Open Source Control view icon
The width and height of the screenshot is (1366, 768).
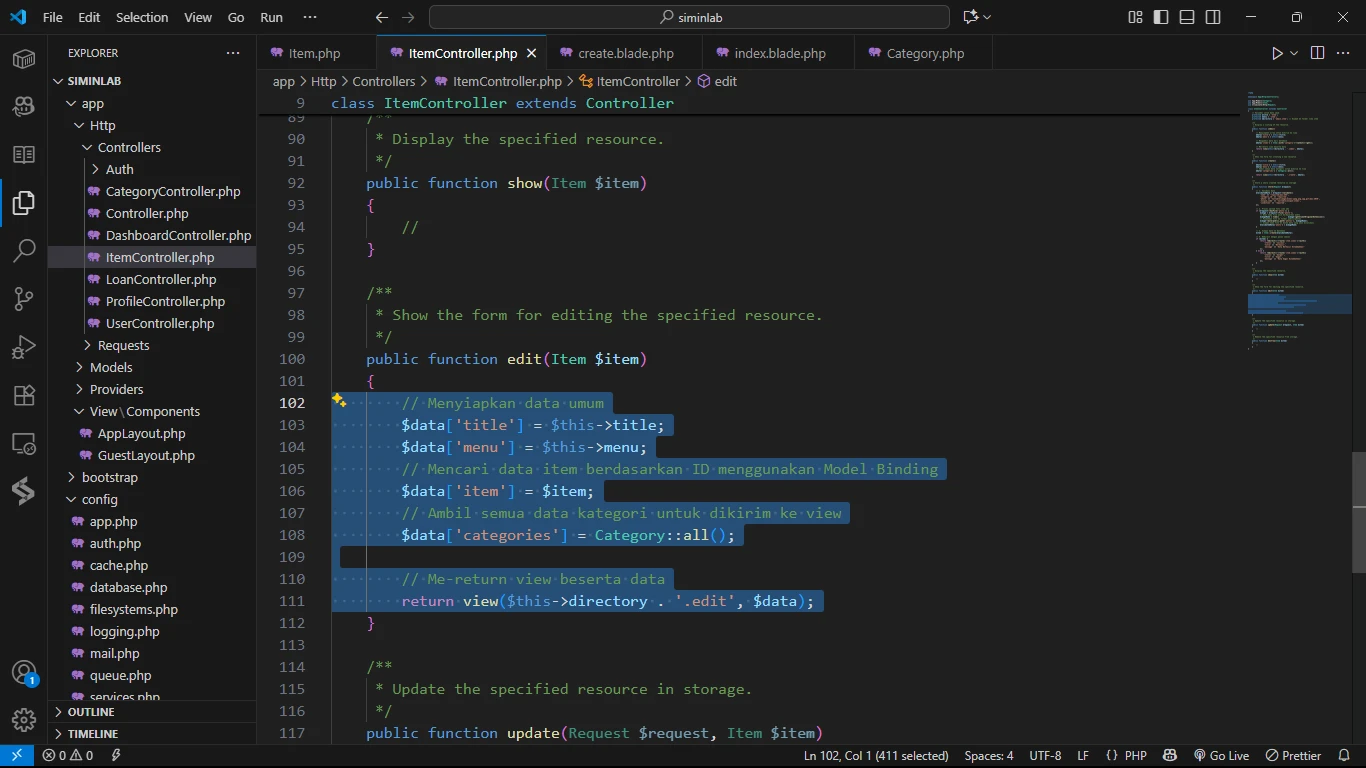(24, 299)
